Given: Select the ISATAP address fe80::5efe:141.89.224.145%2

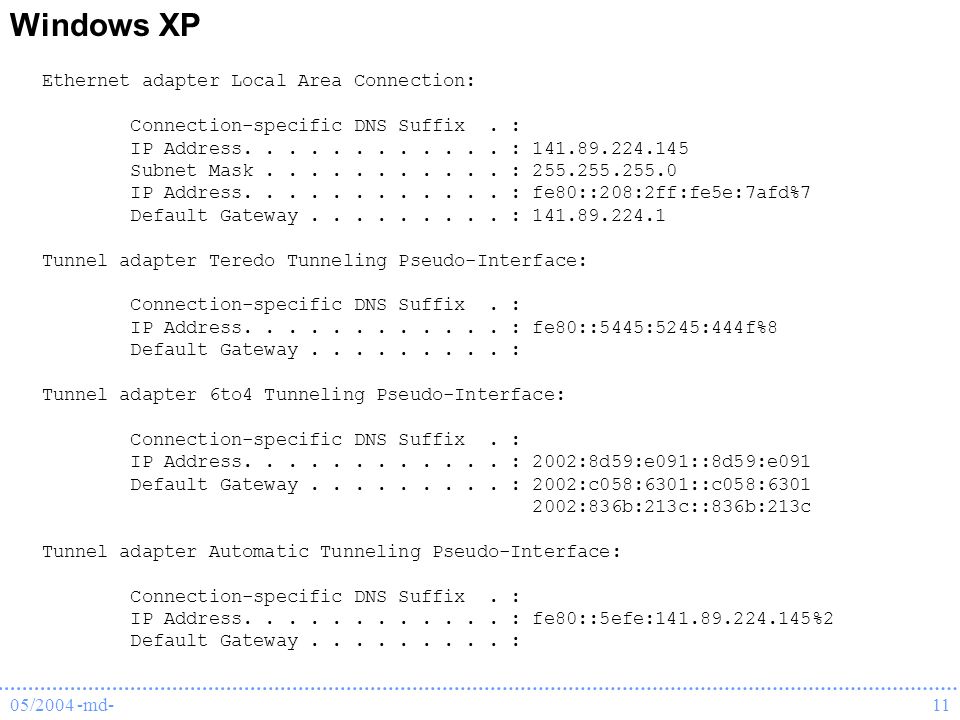Looking at the screenshot, I should pyautogui.click(x=683, y=618).
